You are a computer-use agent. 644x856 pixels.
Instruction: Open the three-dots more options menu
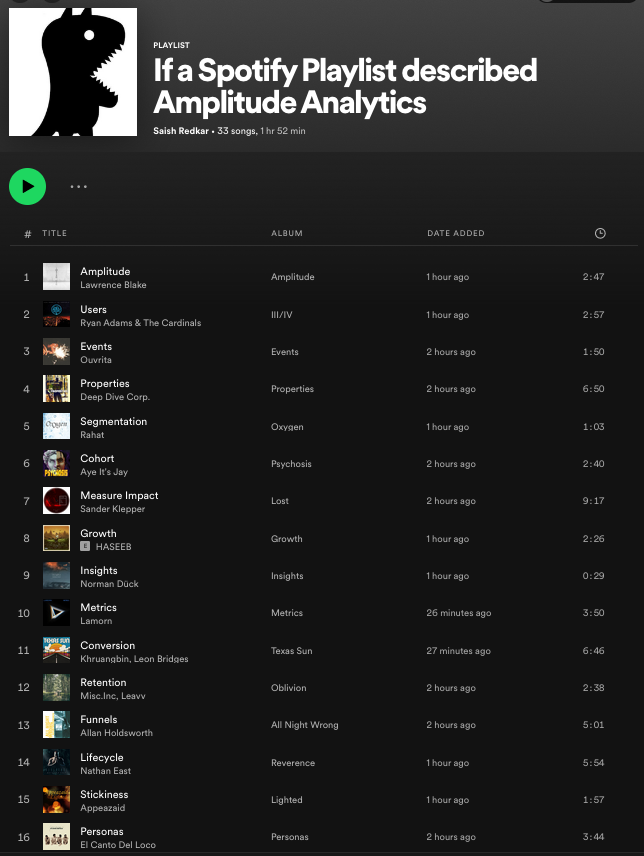[79, 187]
